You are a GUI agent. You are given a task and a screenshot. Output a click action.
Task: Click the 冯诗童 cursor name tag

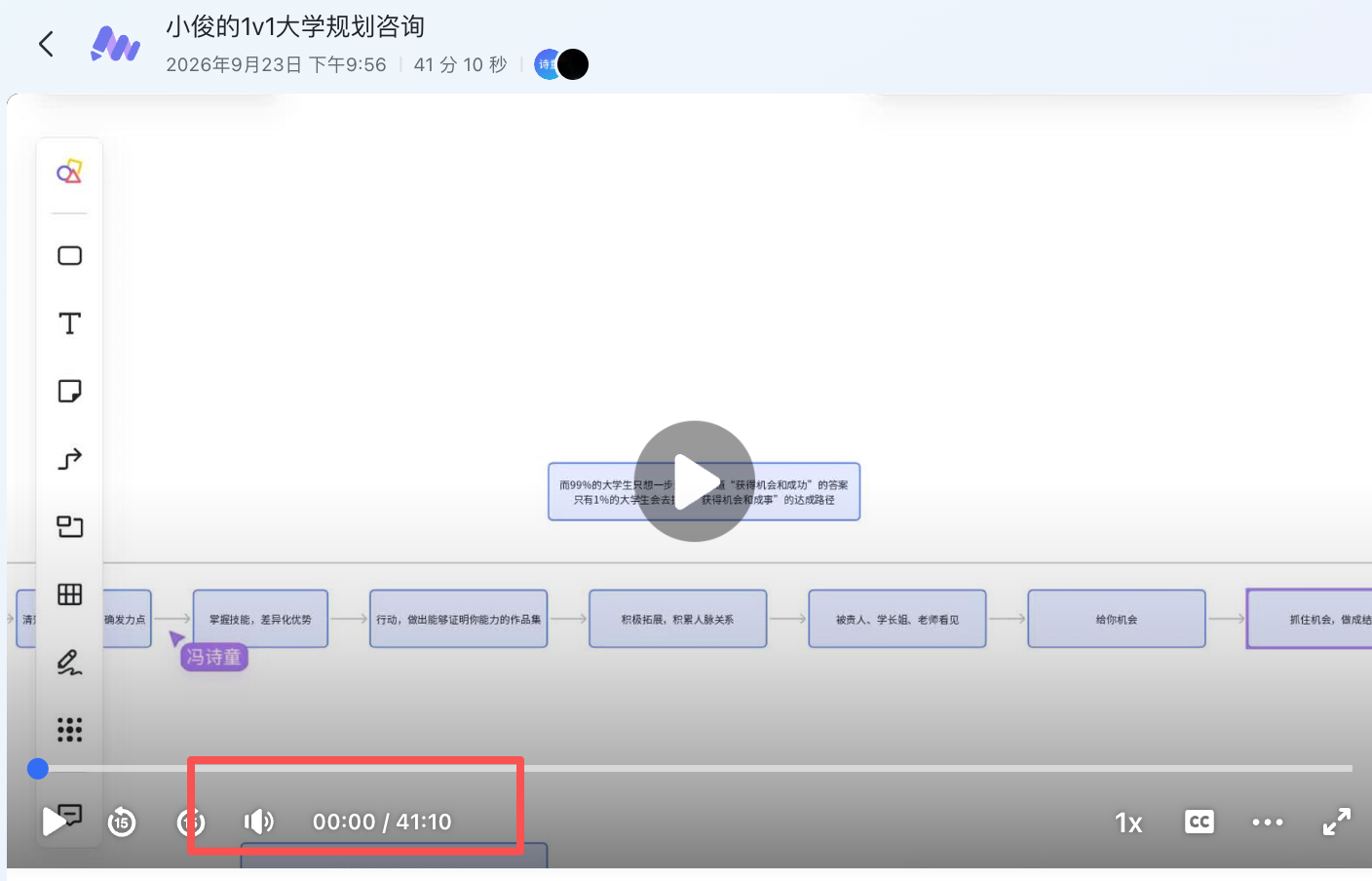[213, 657]
